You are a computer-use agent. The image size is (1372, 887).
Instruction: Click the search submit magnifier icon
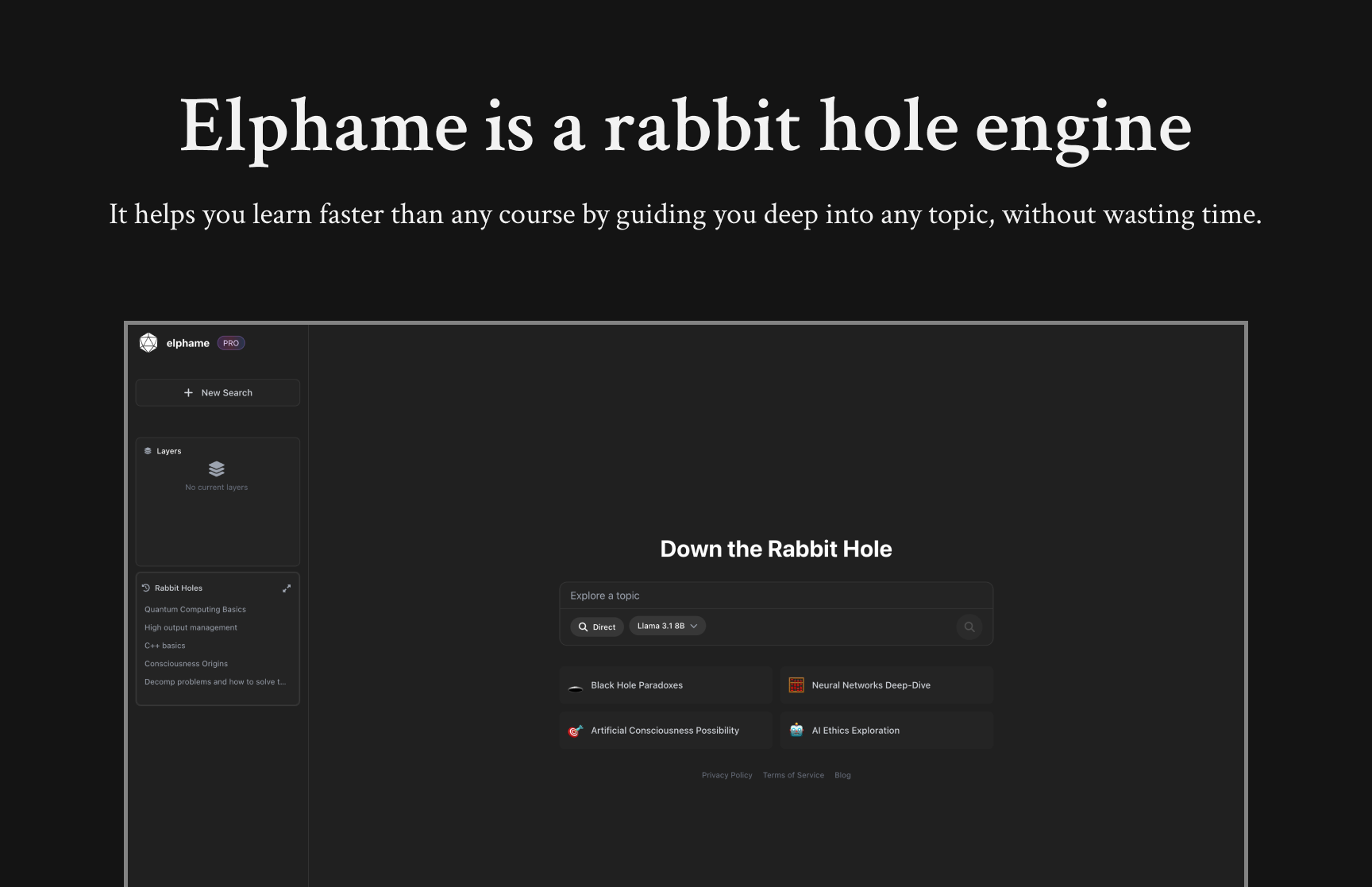(969, 627)
